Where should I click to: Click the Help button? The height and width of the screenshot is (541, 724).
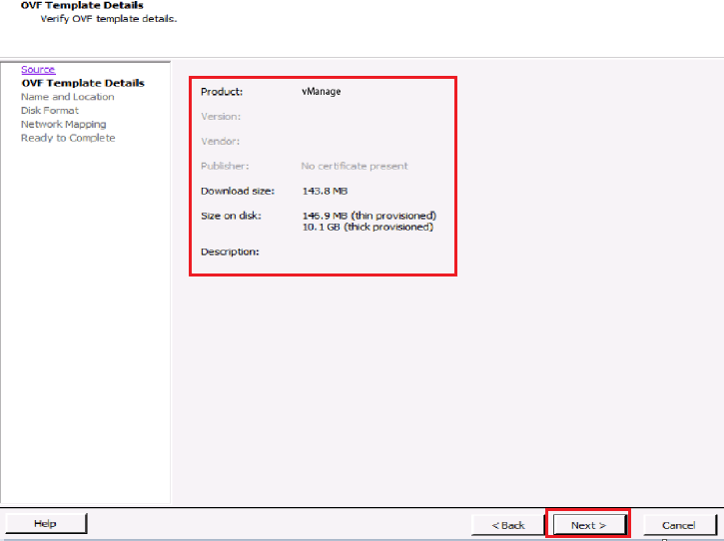coord(46,523)
